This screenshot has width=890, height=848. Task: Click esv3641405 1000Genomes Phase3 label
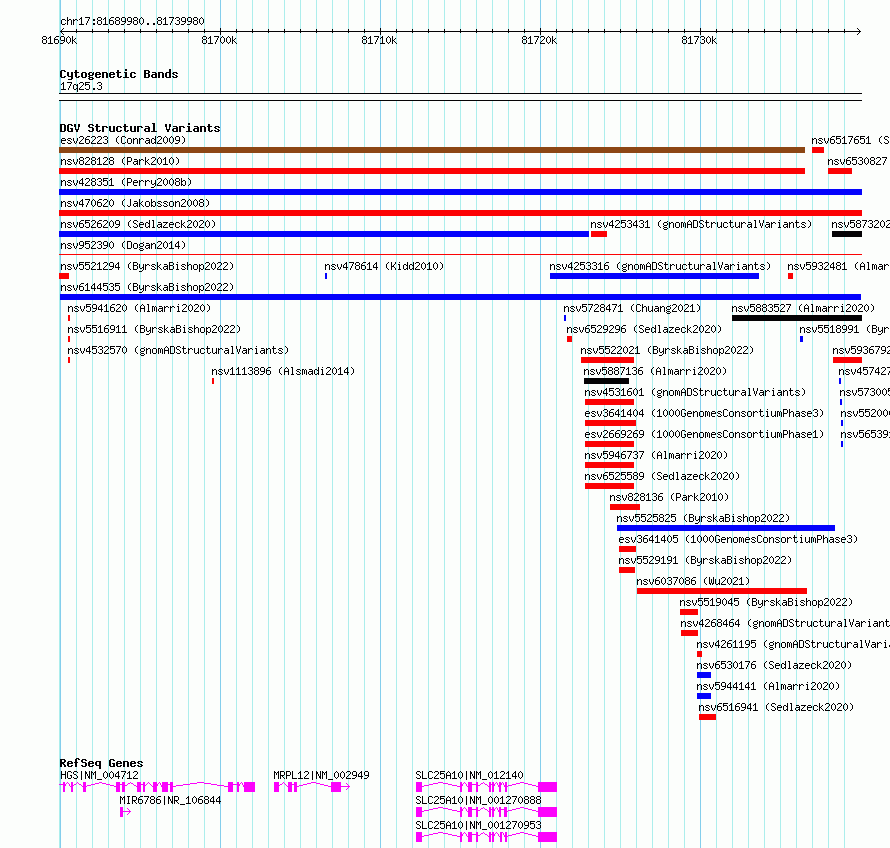pos(738,539)
